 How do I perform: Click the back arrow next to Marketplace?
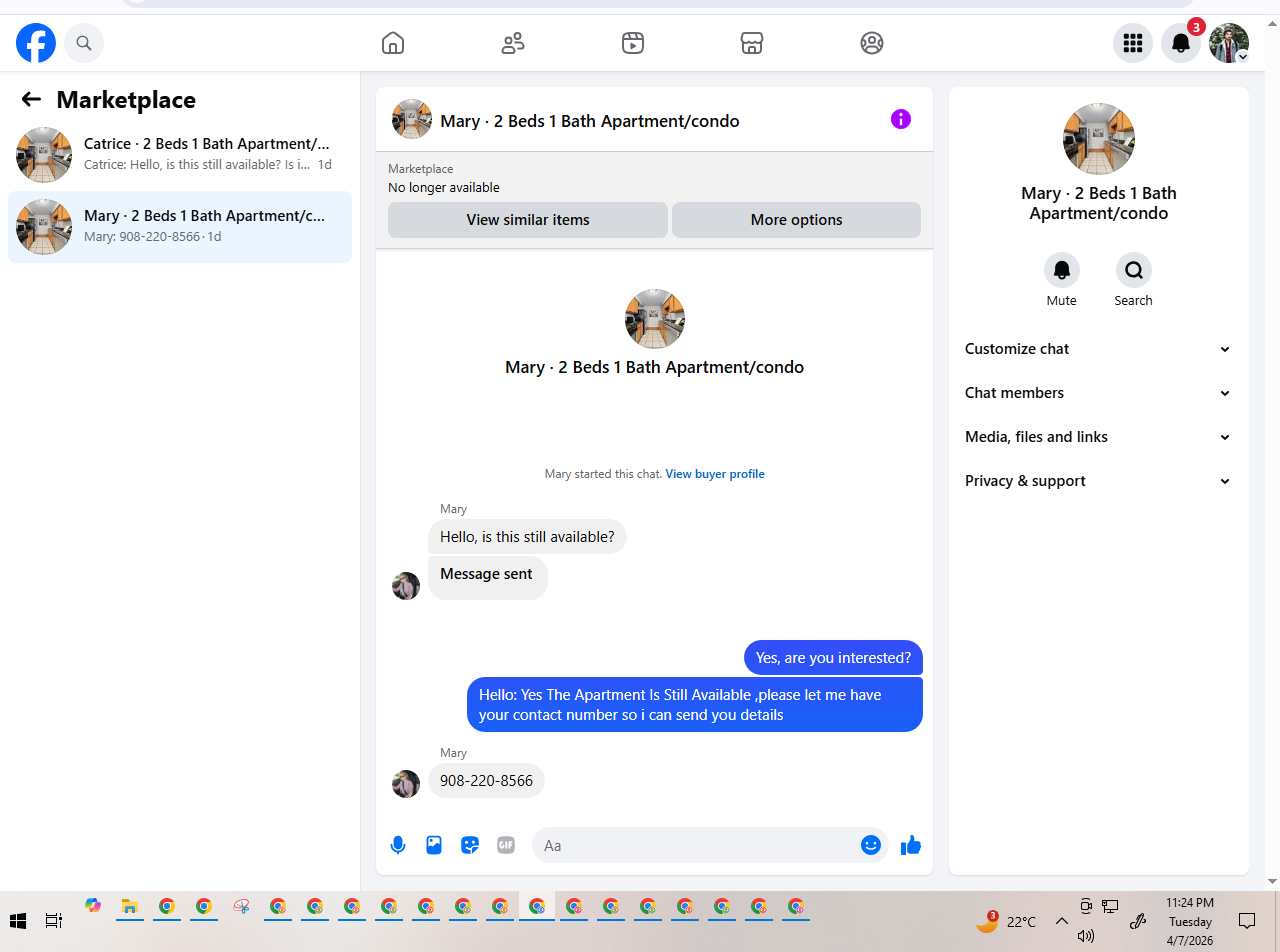pos(31,99)
